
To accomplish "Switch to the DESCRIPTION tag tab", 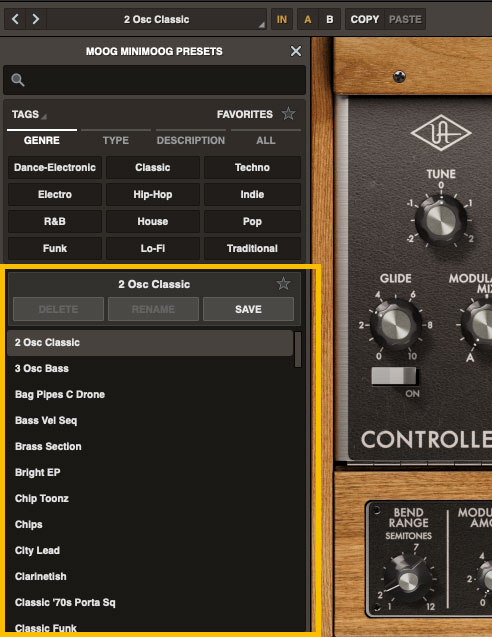I will (x=191, y=140).
